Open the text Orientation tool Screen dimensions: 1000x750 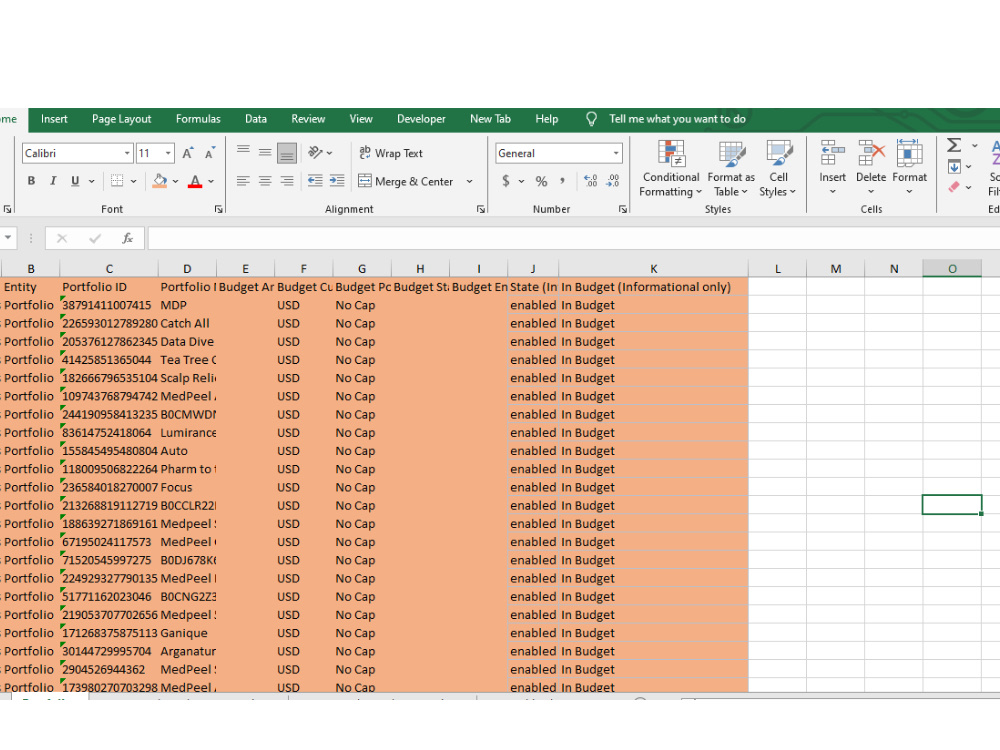coord(315,152)
